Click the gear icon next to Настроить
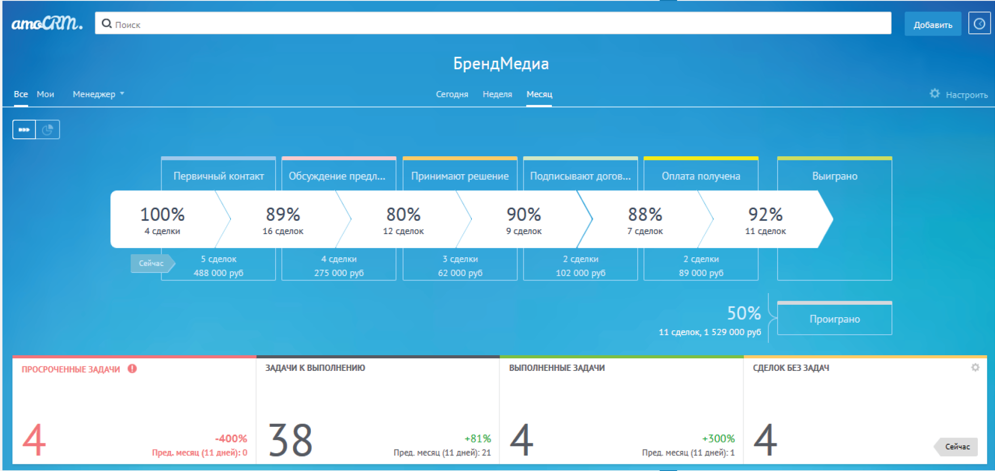Image resolution: width=995 pixels, height=471 pixels. 935,94
